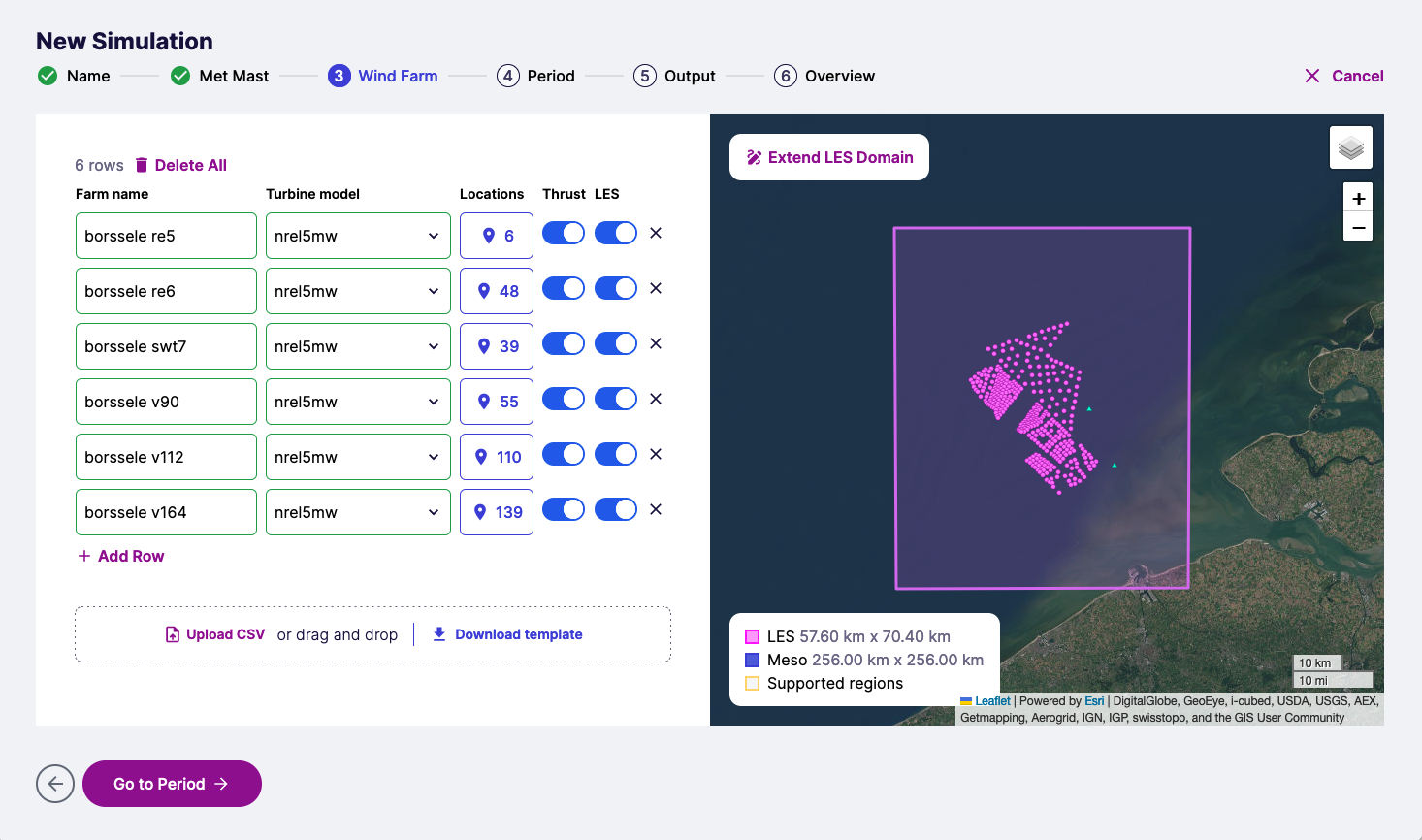Zoom out on the map
This screenshot has width=1422, height=840.
(1358, 228)
